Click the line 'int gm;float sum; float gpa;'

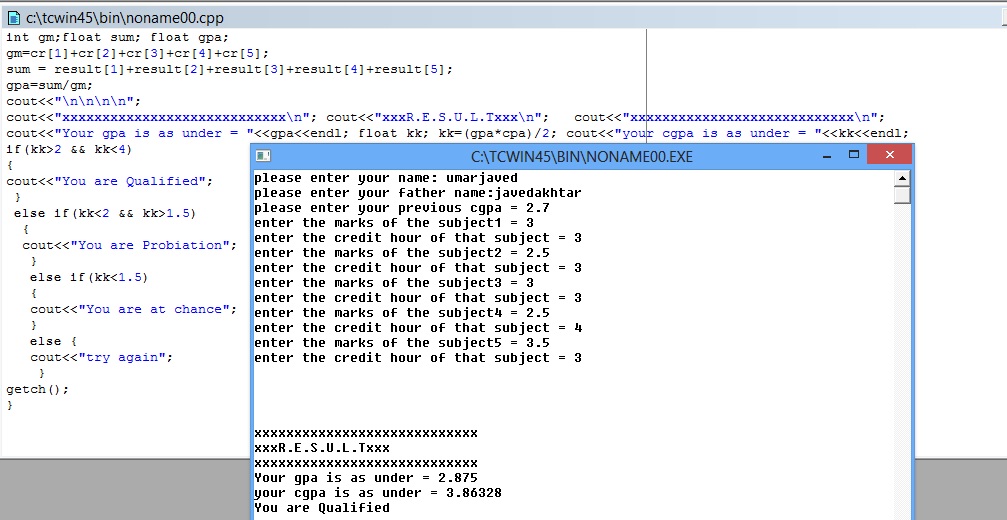(x=118, y=37)
